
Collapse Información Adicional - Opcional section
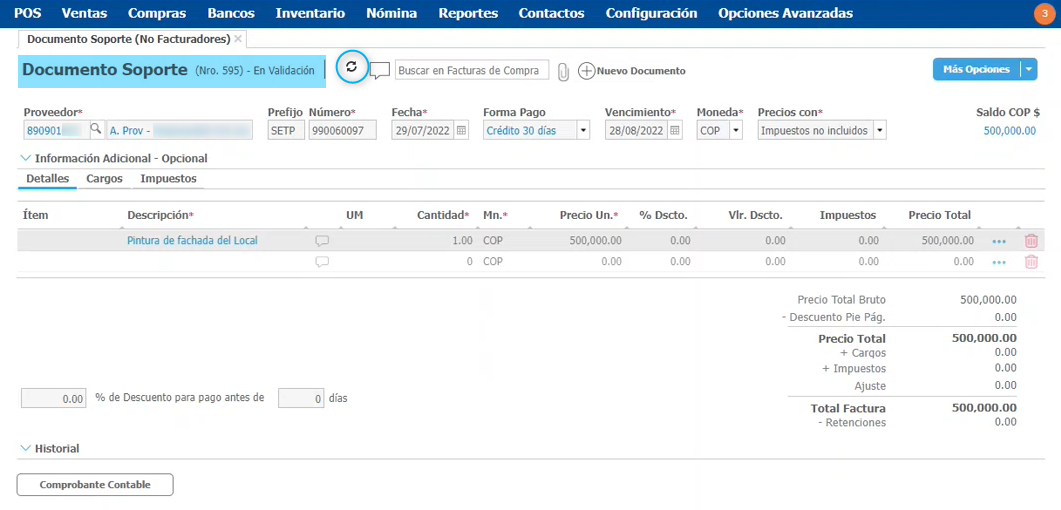click(25, 158)
